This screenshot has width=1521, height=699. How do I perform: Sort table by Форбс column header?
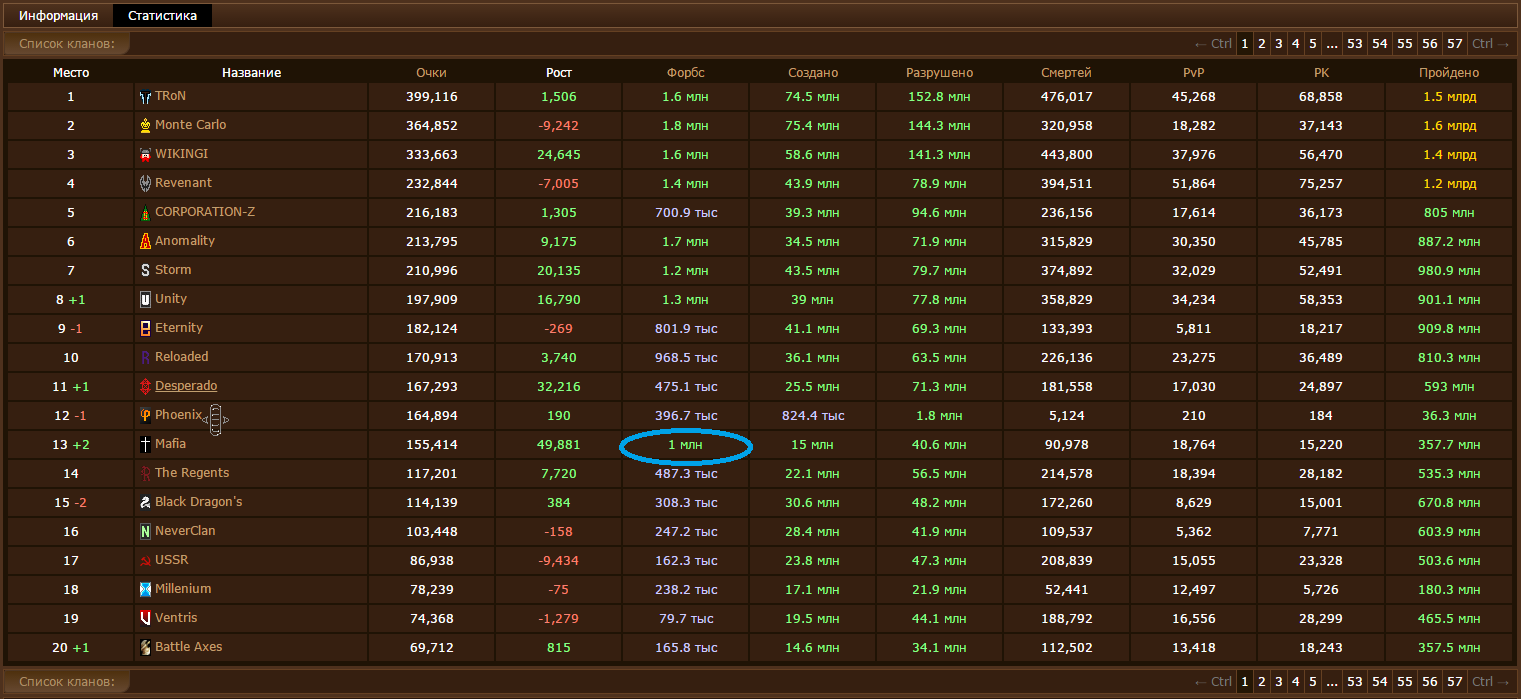pos(686,73)
